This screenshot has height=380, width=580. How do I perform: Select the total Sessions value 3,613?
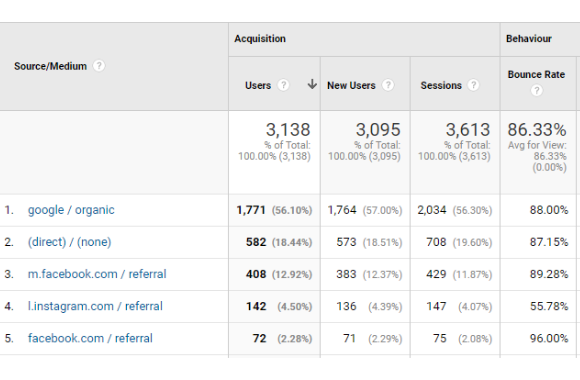[468, 130]
